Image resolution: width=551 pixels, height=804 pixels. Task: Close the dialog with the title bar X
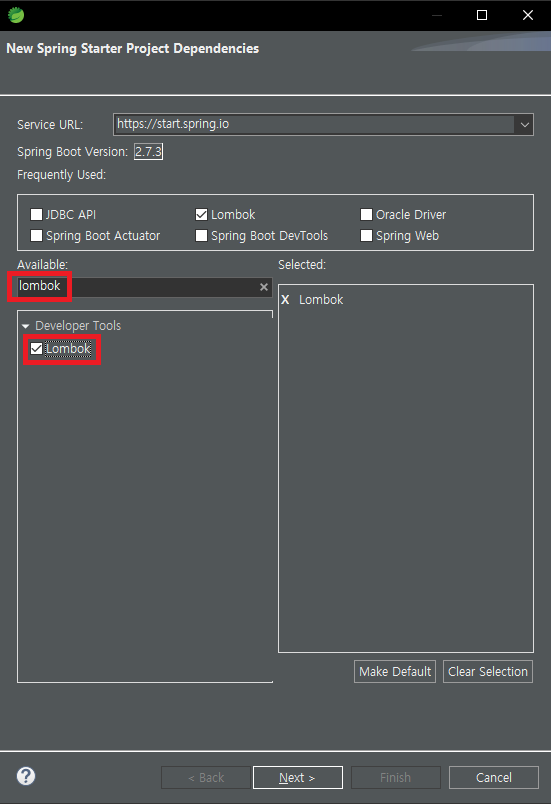coord(528,15)
